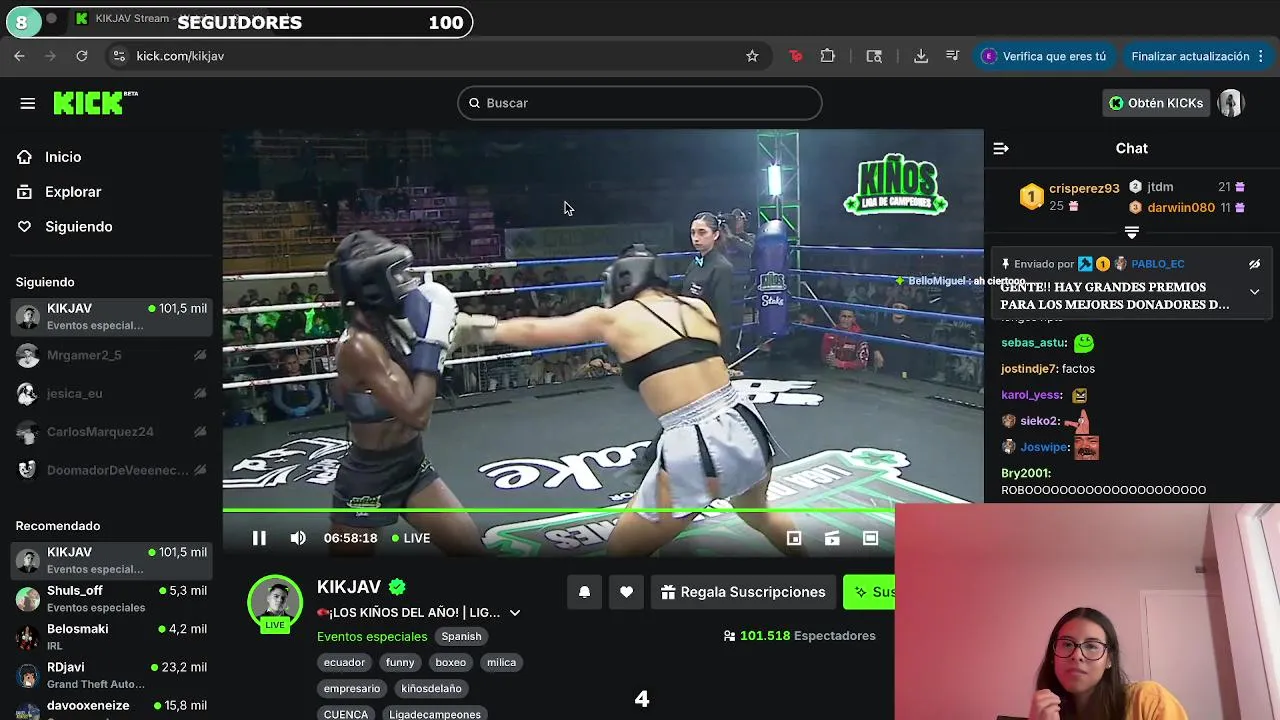
Task: Click Verifica que eres tú chip
Action: tap(1044, 56)
